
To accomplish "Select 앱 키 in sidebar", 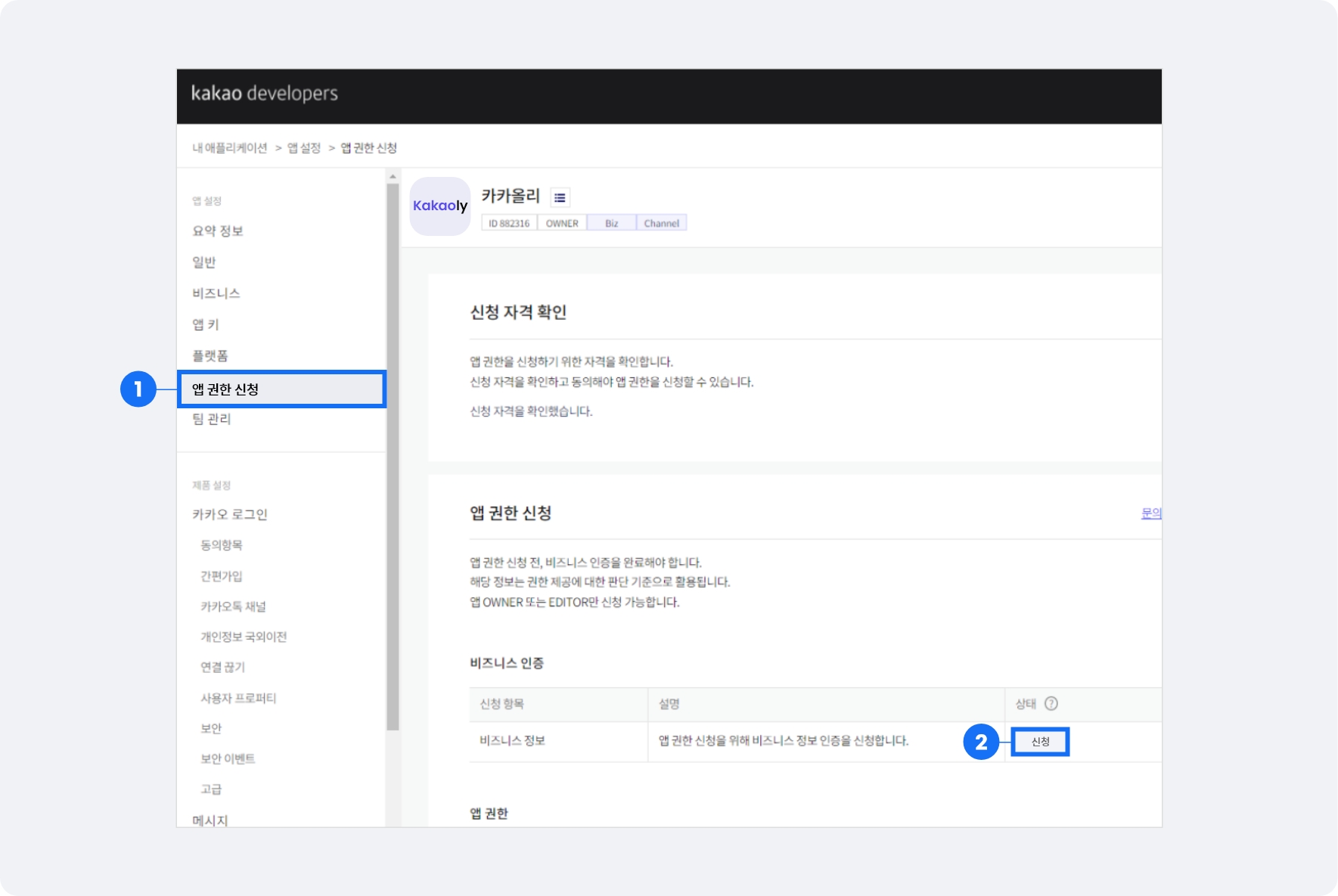I will pos(206,324).
